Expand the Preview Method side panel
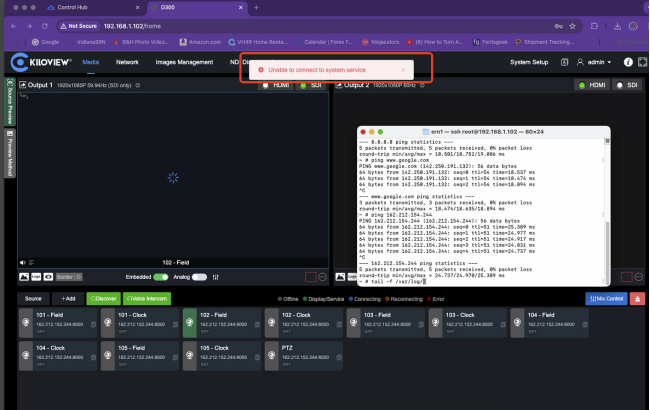650x410 pixels. [x=10, y=153]
